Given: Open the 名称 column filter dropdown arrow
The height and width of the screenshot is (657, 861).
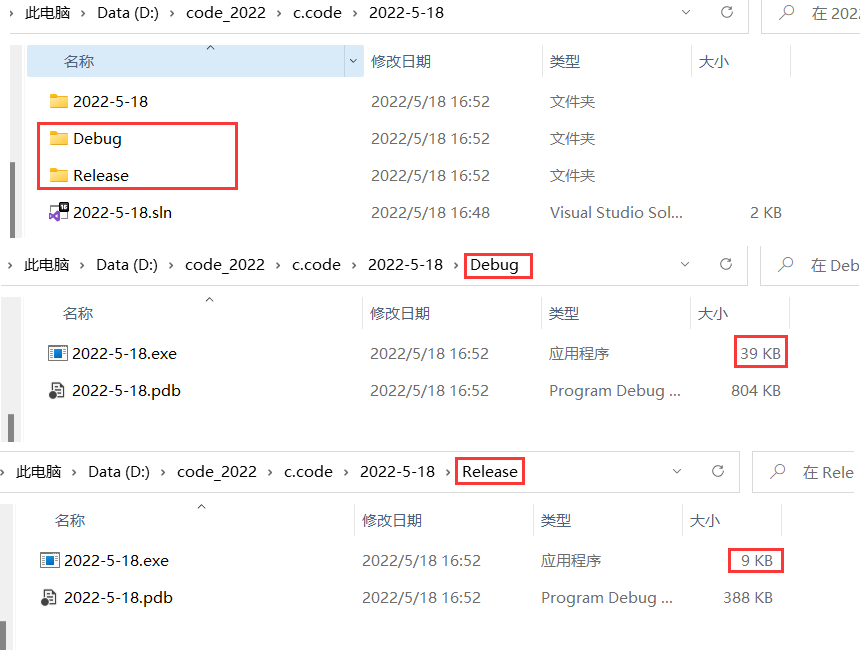Looking at the screenshot, I should point(353,61).
